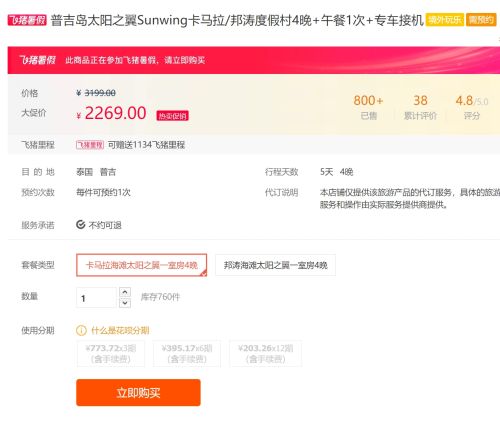
Task: Click the info icon beside 什么是花呗分期
Action: coord(81,330)
